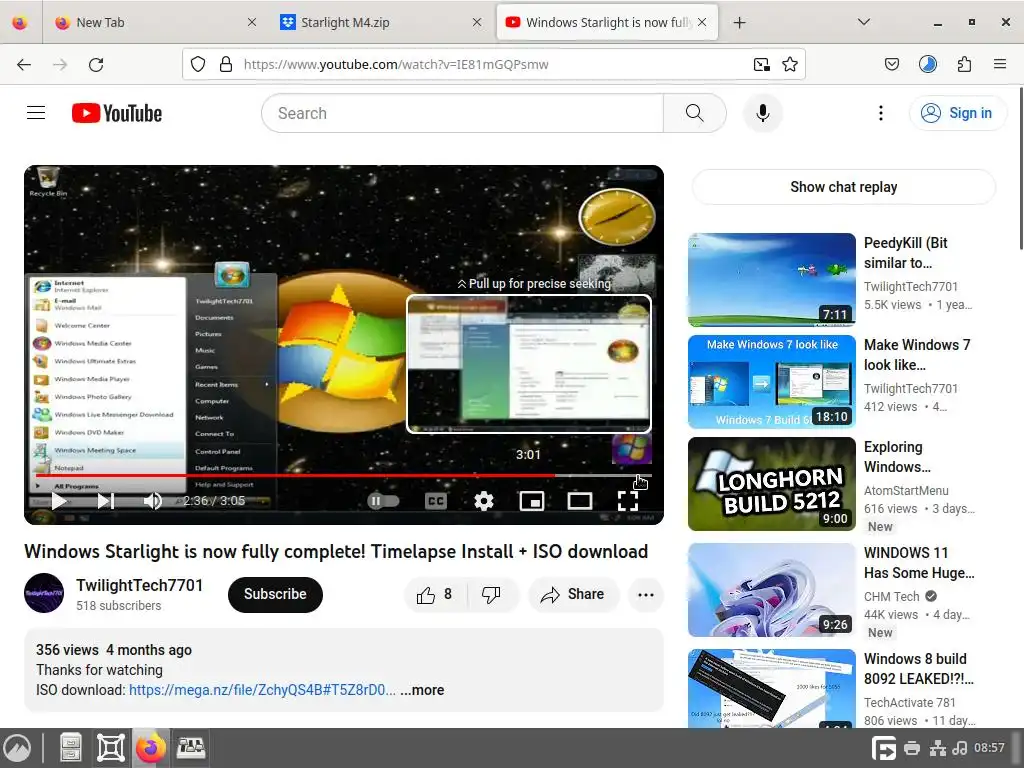
Task: Go forward one page
Action: tap(60, 64)
